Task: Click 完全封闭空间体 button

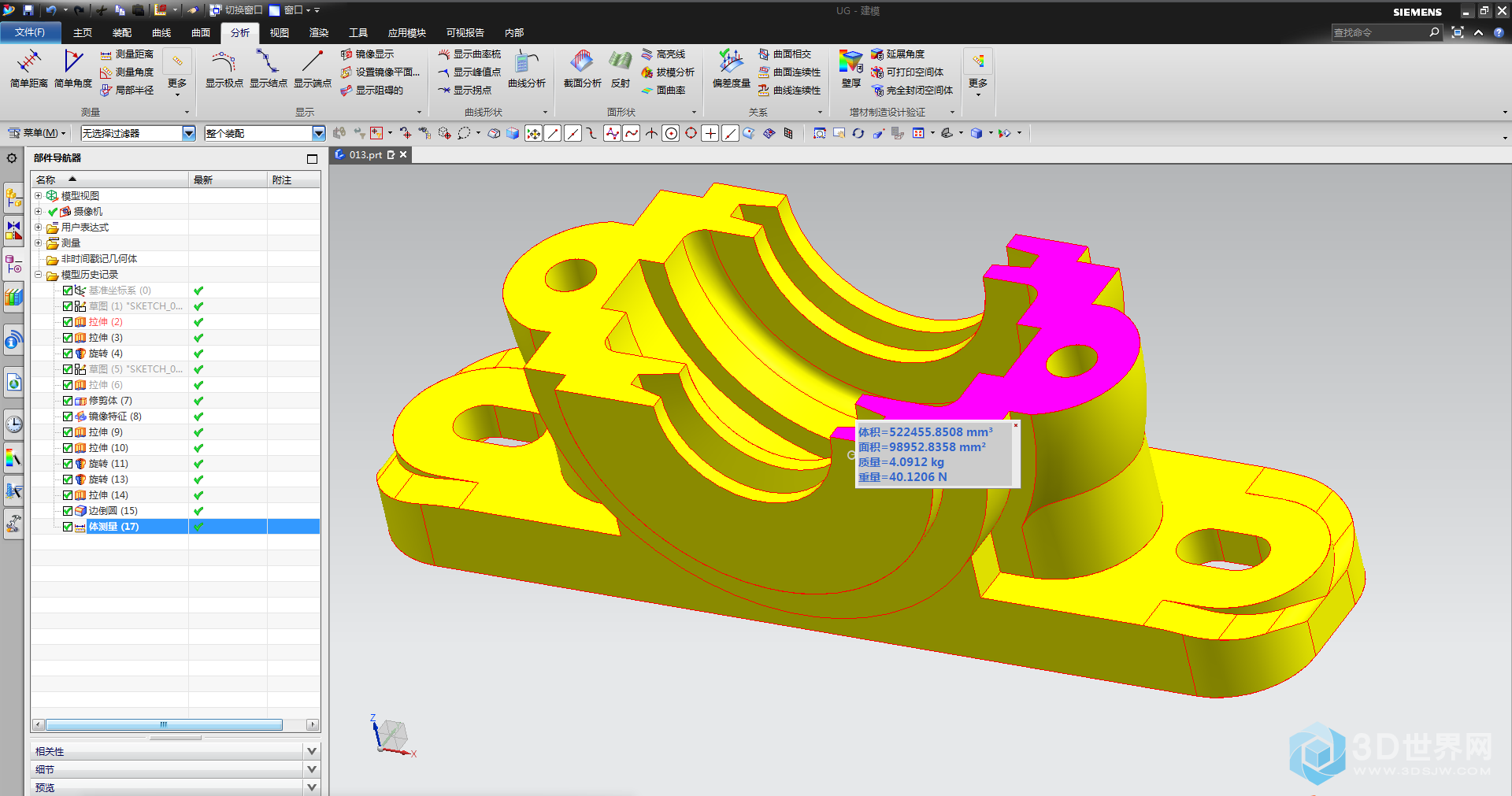Action: click(913, 91)
